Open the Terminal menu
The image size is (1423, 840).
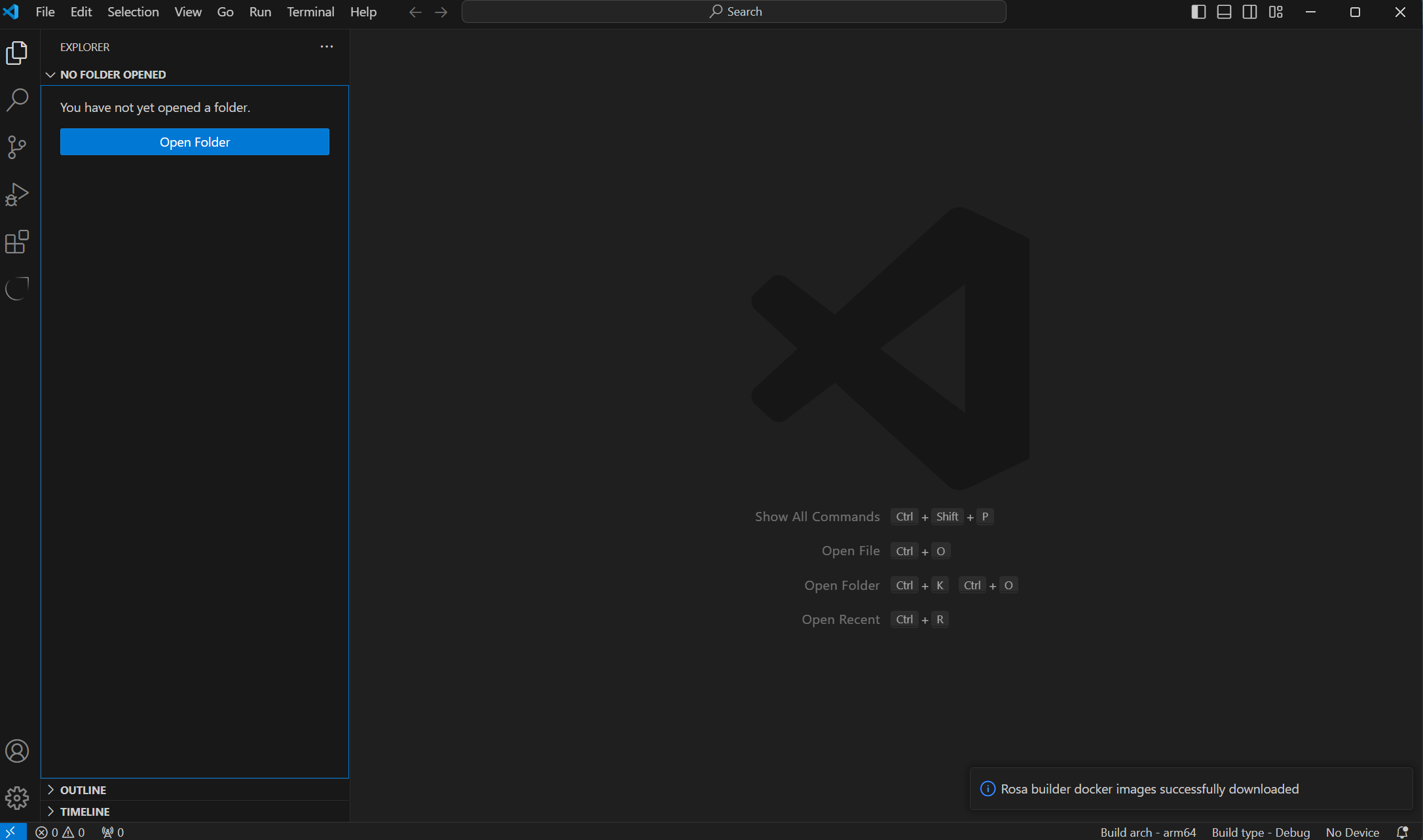310,12
